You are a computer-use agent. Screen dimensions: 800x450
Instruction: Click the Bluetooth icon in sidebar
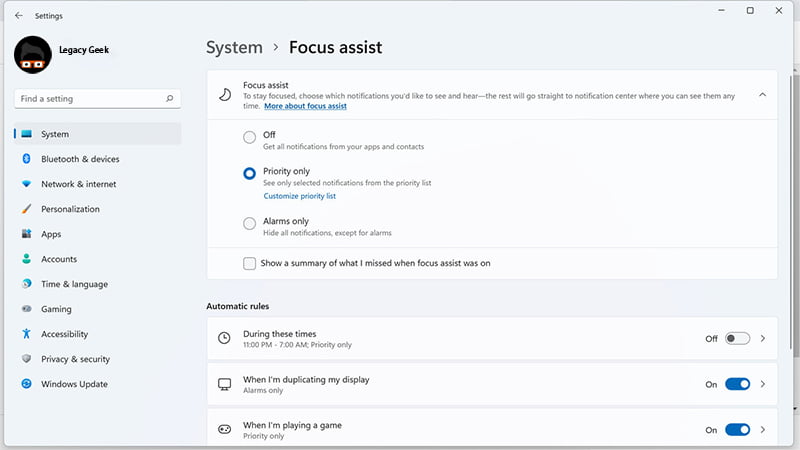[x=27, y=159]
